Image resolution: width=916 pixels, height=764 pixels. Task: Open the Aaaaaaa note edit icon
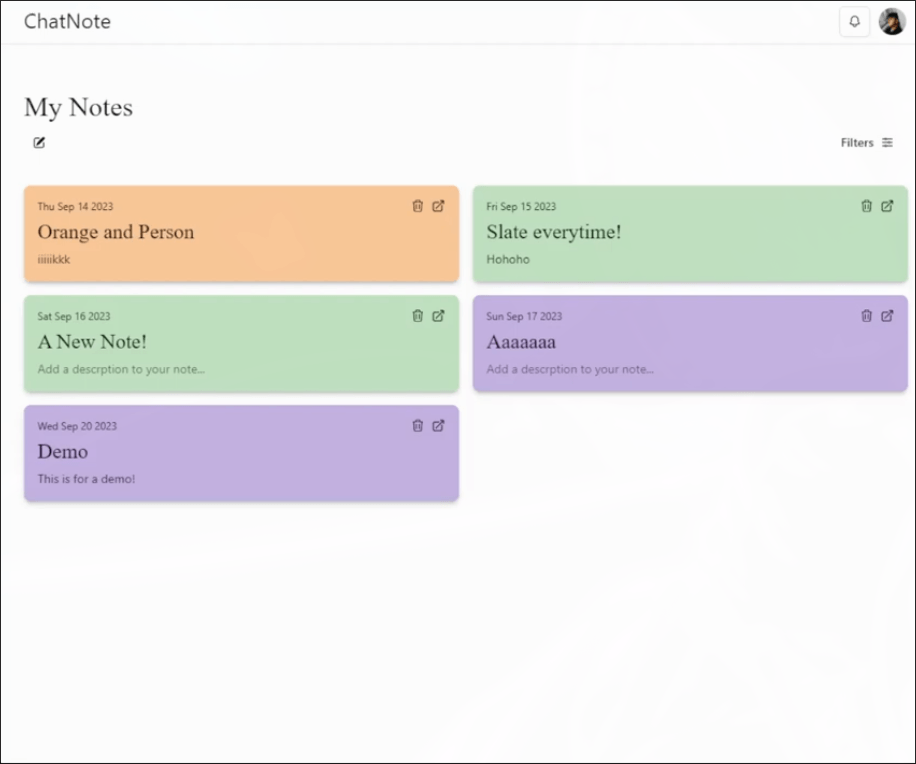click(x=887, y=316)
